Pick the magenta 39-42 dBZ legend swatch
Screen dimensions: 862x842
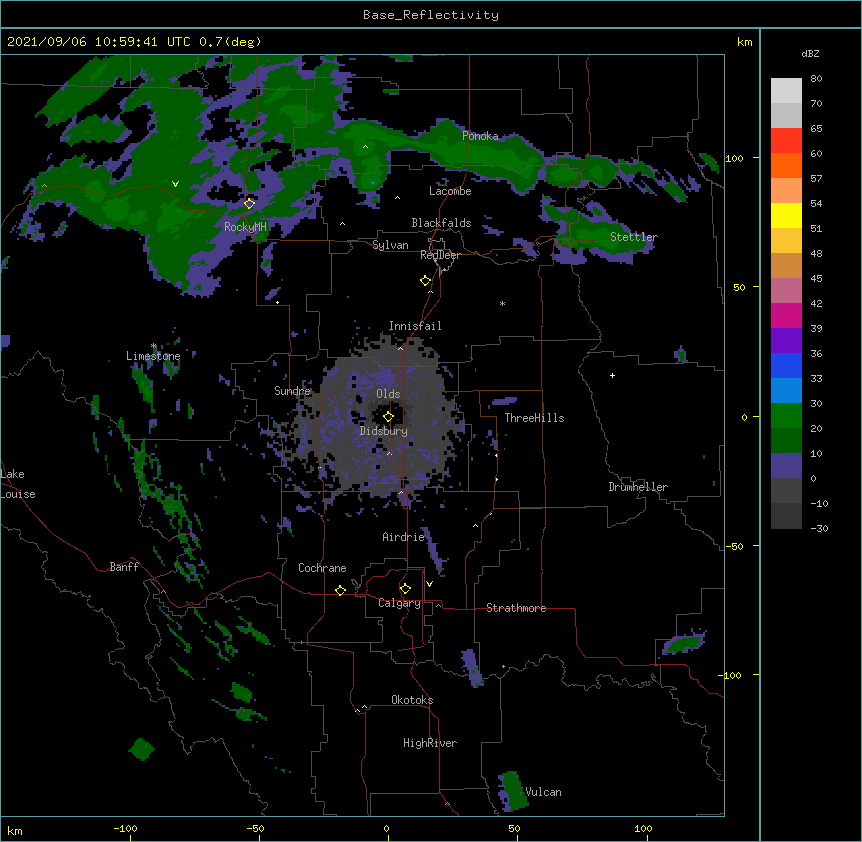coord(786,315)
